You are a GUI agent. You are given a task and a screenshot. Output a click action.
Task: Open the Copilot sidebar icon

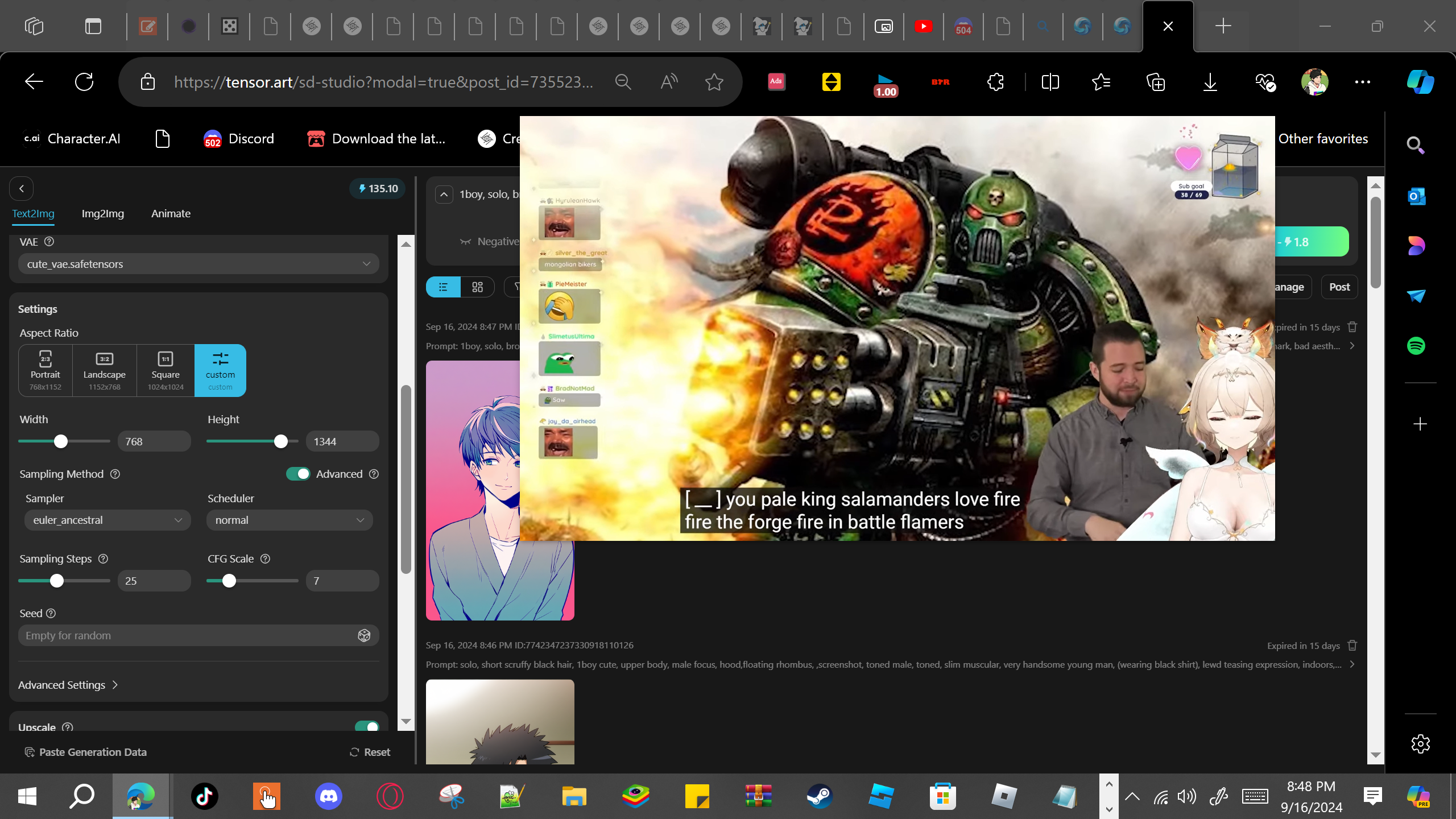[1420, 82]
